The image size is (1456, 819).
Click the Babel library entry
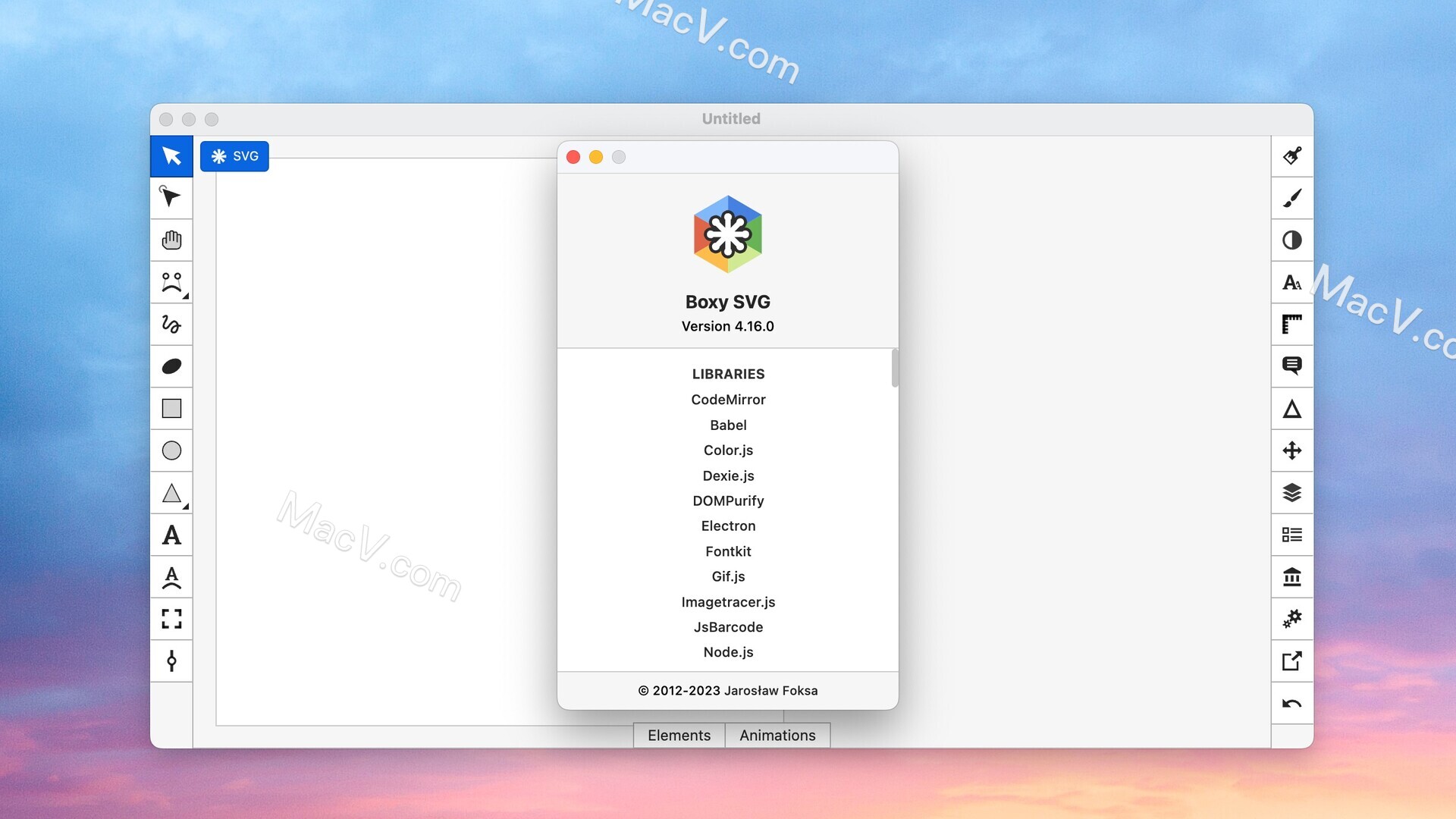(x=728, y=425)
